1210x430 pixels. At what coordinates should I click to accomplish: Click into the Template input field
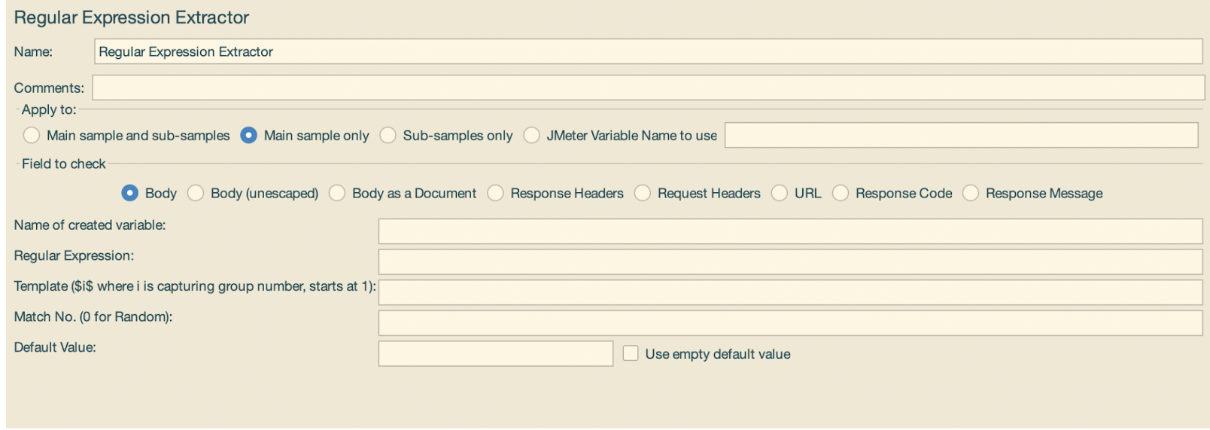tap(789, 292)
